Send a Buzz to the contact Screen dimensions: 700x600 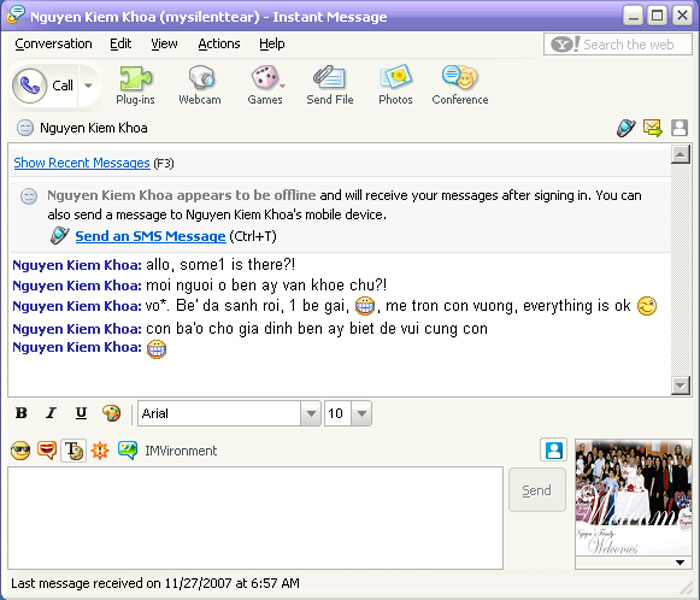(x=100, y=450)
